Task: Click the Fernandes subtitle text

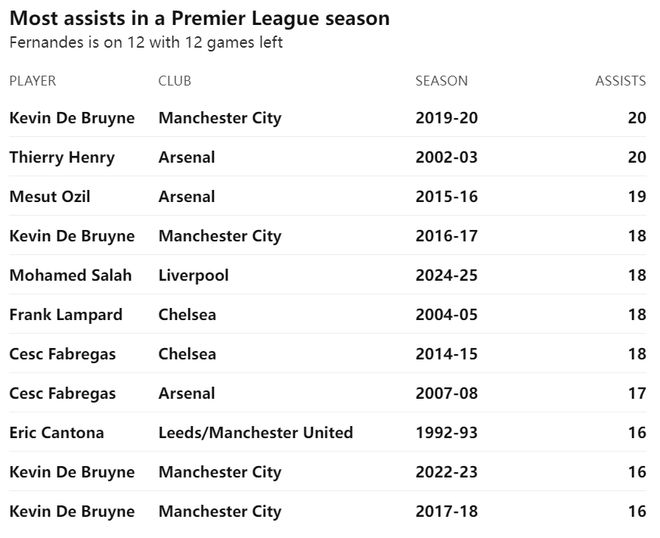Action: 146,43
